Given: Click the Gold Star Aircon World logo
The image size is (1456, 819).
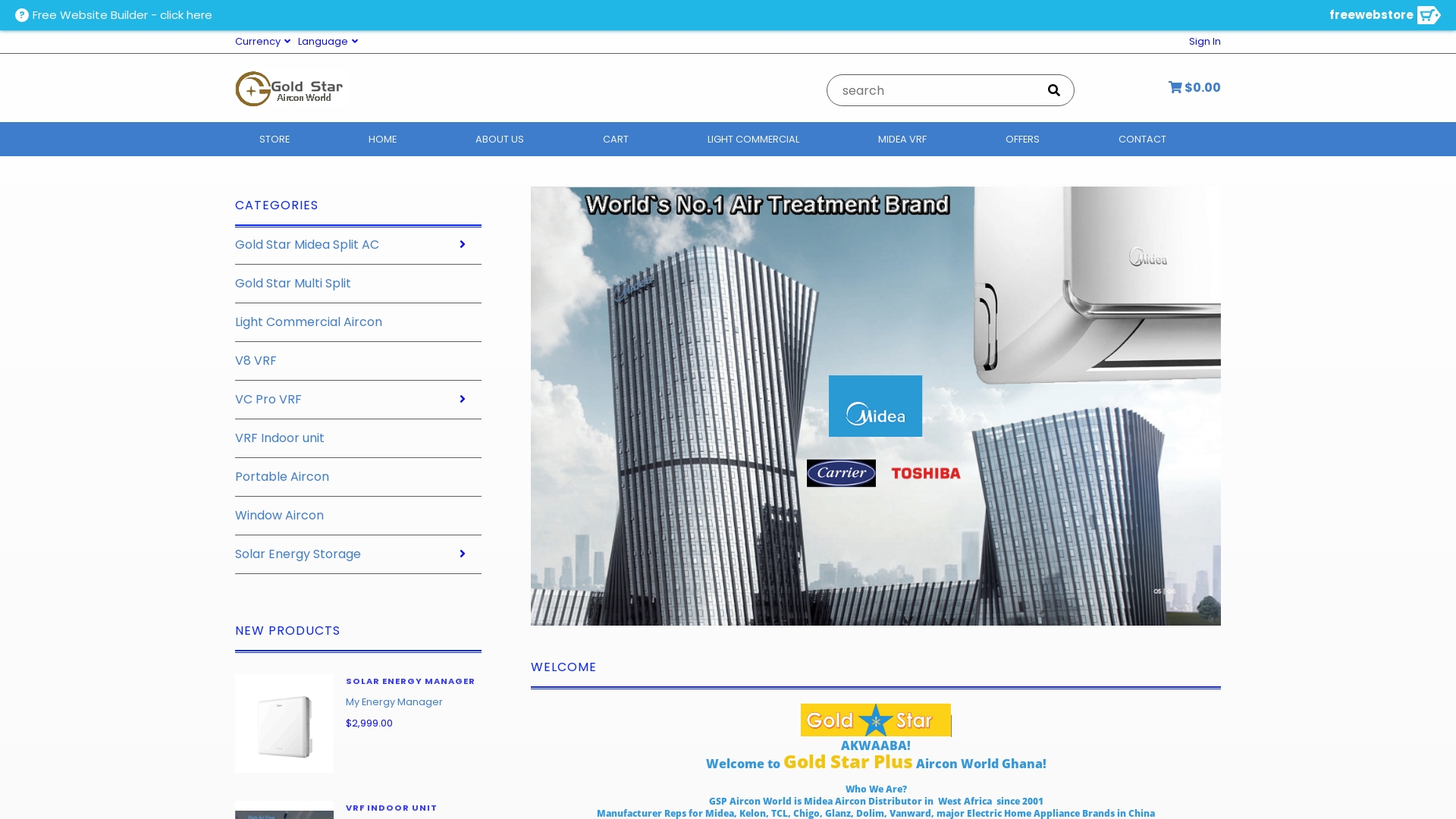Looking at the screenshot, I should coord(289,89).
